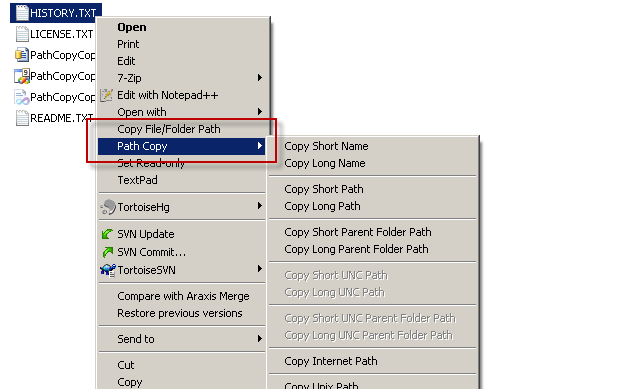The width and height of the screenshot is (620, 389).
Task: Click the HISTORY.TXT file icon
Action: [x=22, y=13]
